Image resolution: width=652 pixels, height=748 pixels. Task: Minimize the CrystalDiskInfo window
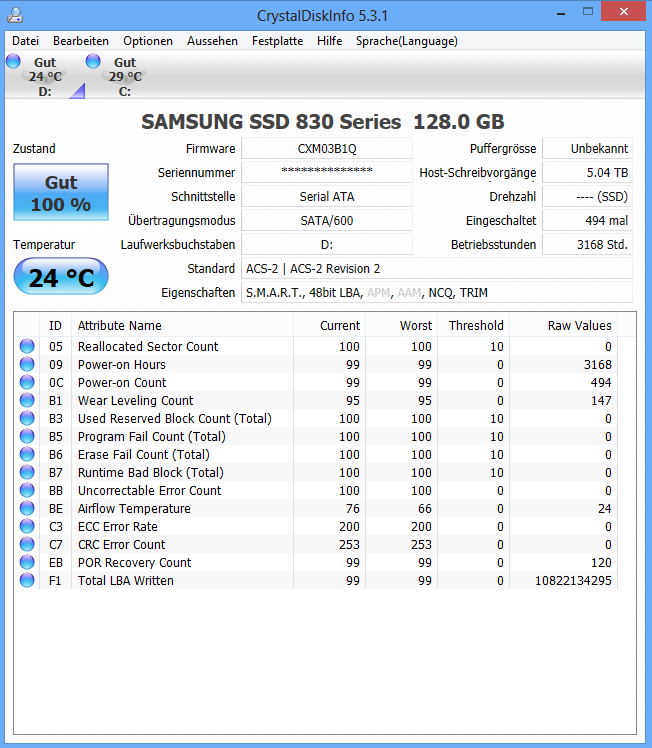click(x=561, y=13)
